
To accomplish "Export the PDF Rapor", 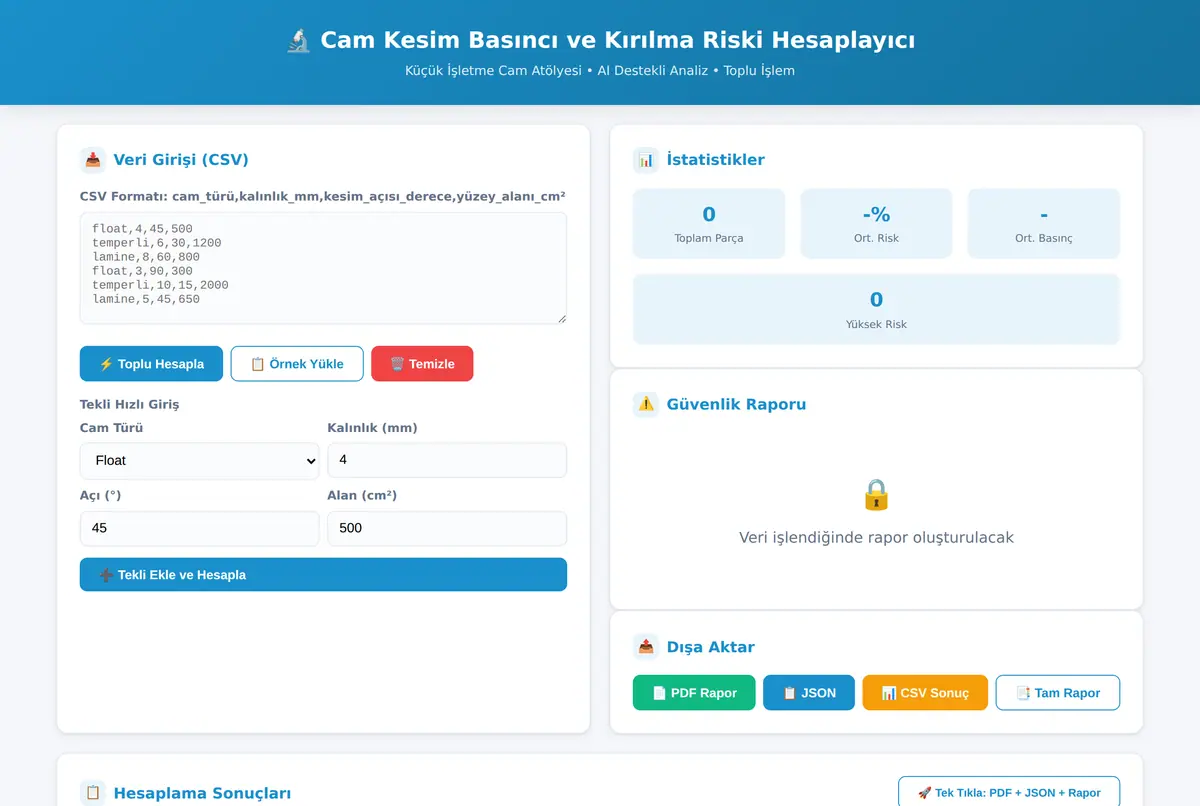I will coord(694,693).
